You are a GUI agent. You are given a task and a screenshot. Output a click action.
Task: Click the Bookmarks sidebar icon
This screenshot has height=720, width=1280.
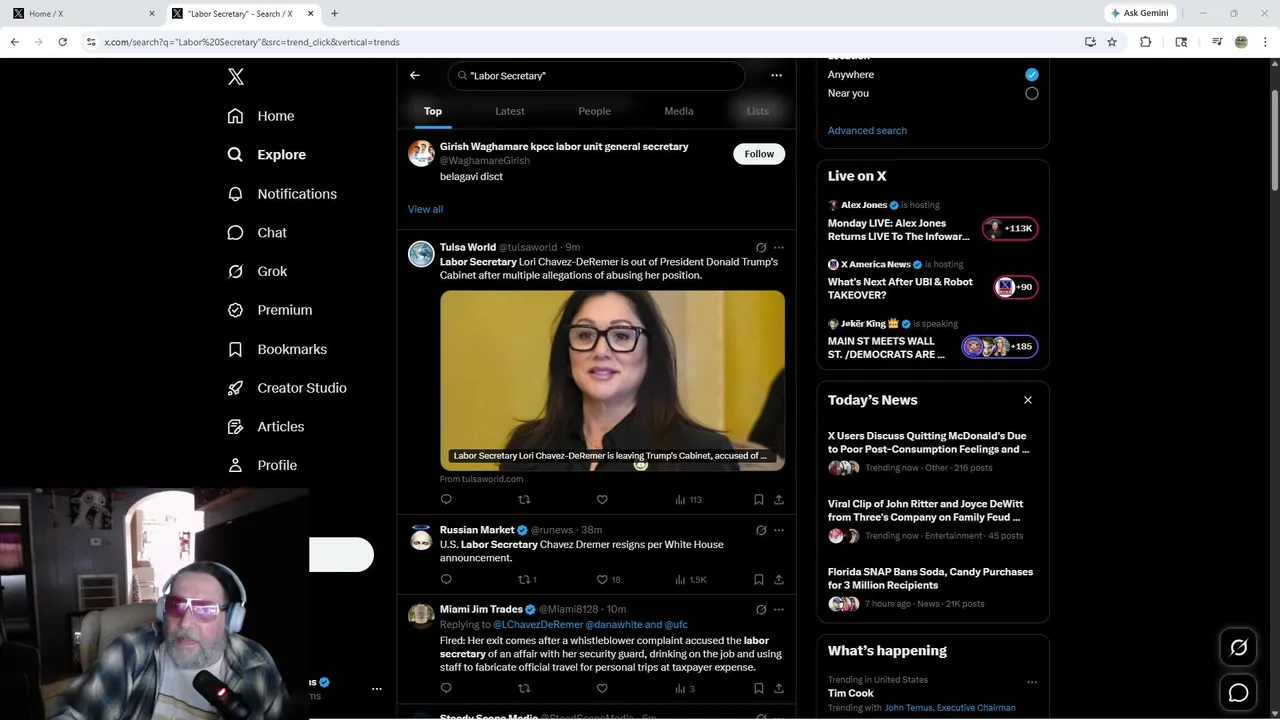(x=236, y=349)
